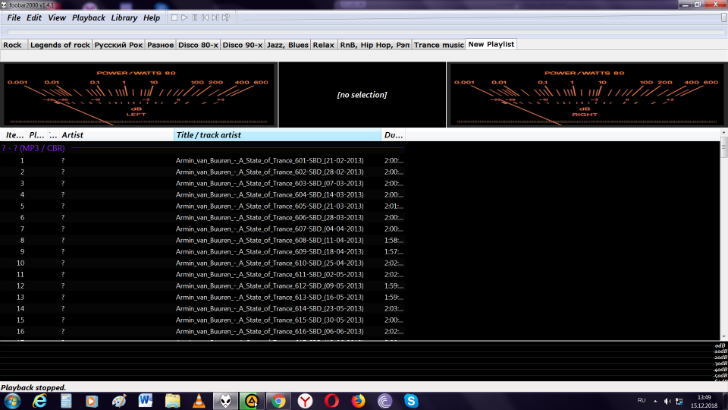Sort by the Artist column header
The width and height of the screenshot is (728, 410).
click(116, 135)
